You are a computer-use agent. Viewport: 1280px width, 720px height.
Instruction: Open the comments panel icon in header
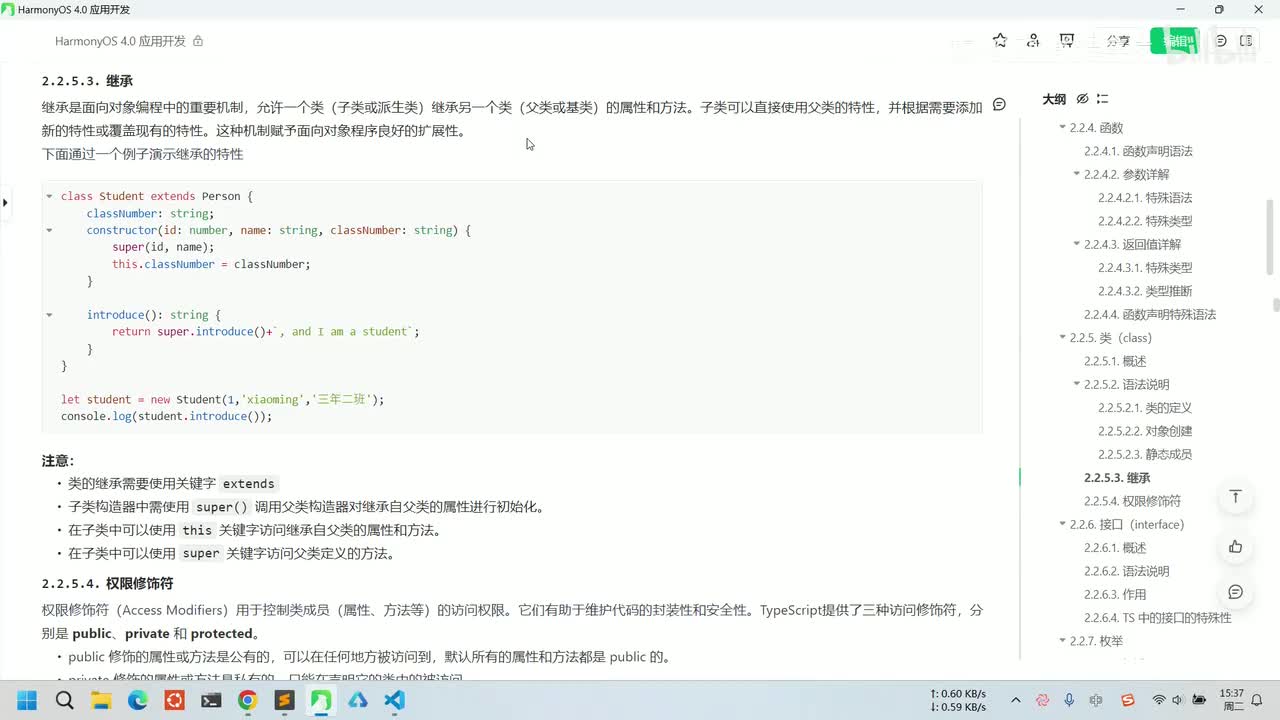click(1221, 41)
